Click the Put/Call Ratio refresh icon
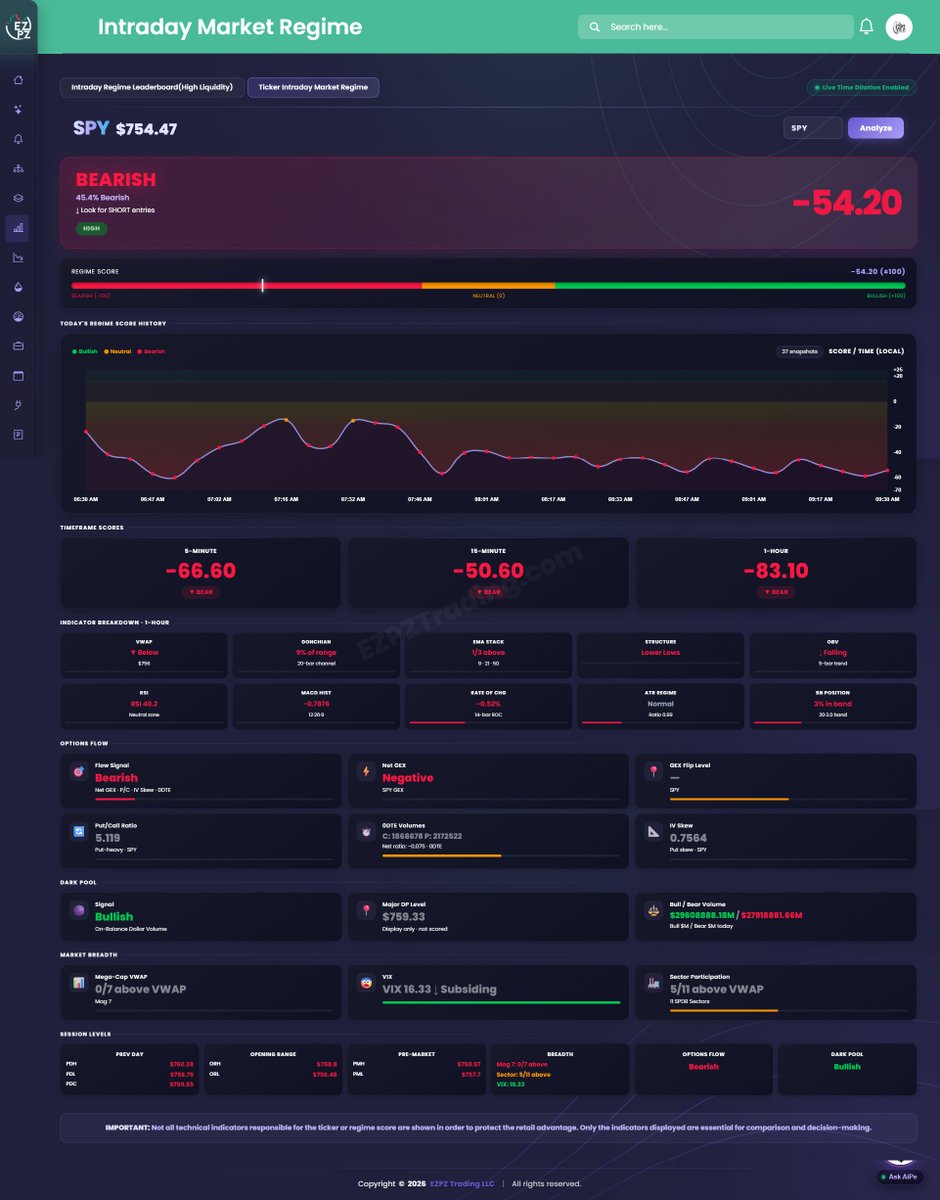This screenshot has height=1200, width=940. click(x=78, y=831)
